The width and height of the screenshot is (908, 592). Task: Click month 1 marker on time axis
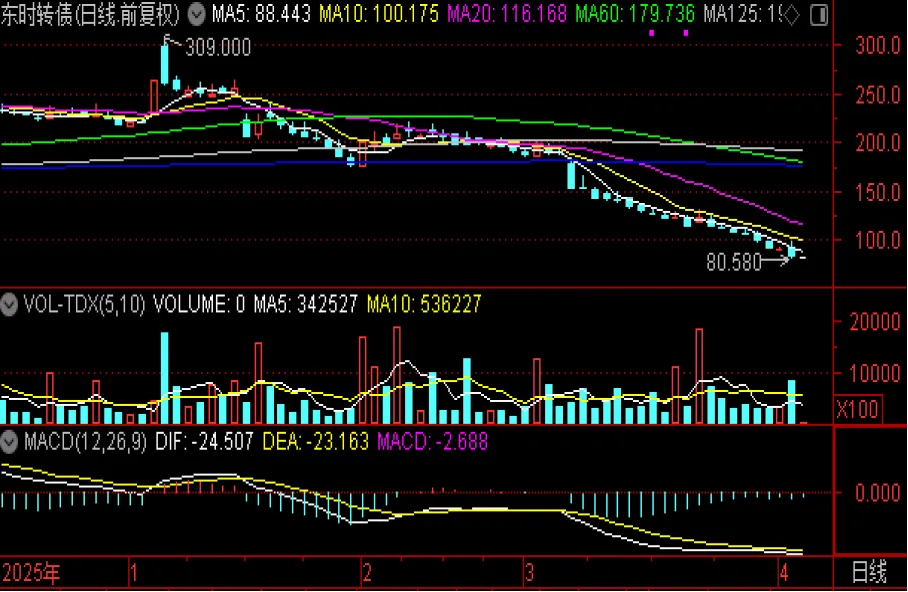click(134, 573)
